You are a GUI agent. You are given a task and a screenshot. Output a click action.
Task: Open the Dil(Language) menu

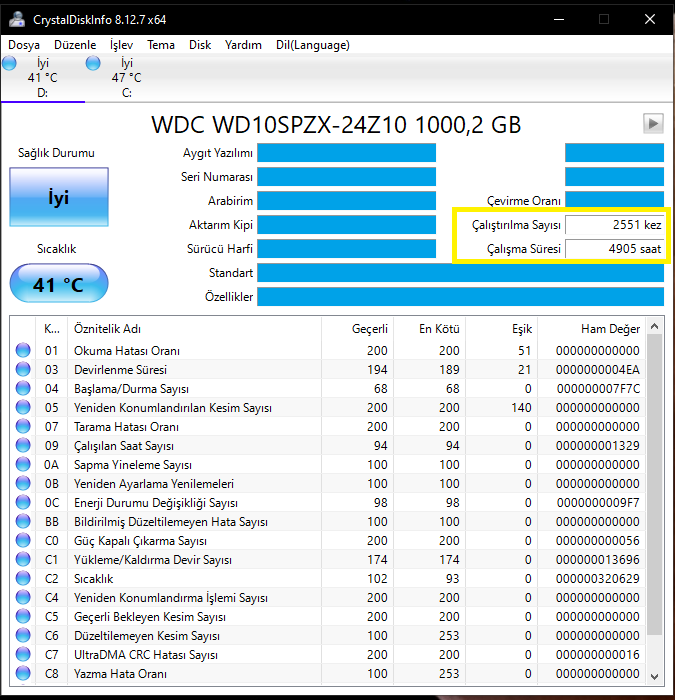312,45
